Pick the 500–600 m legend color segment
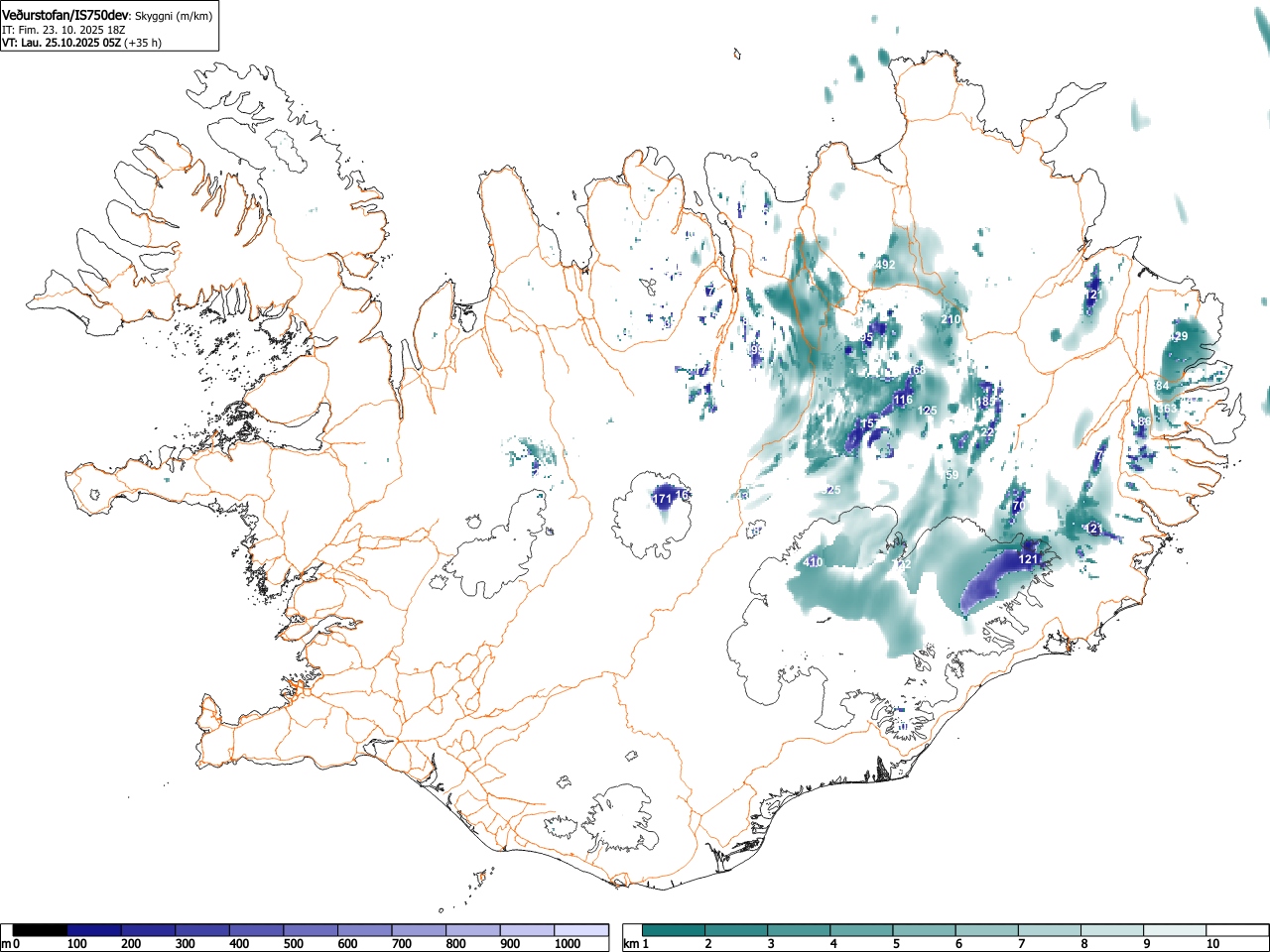Viewport: 1270px width, 952px height. point(311,930)
